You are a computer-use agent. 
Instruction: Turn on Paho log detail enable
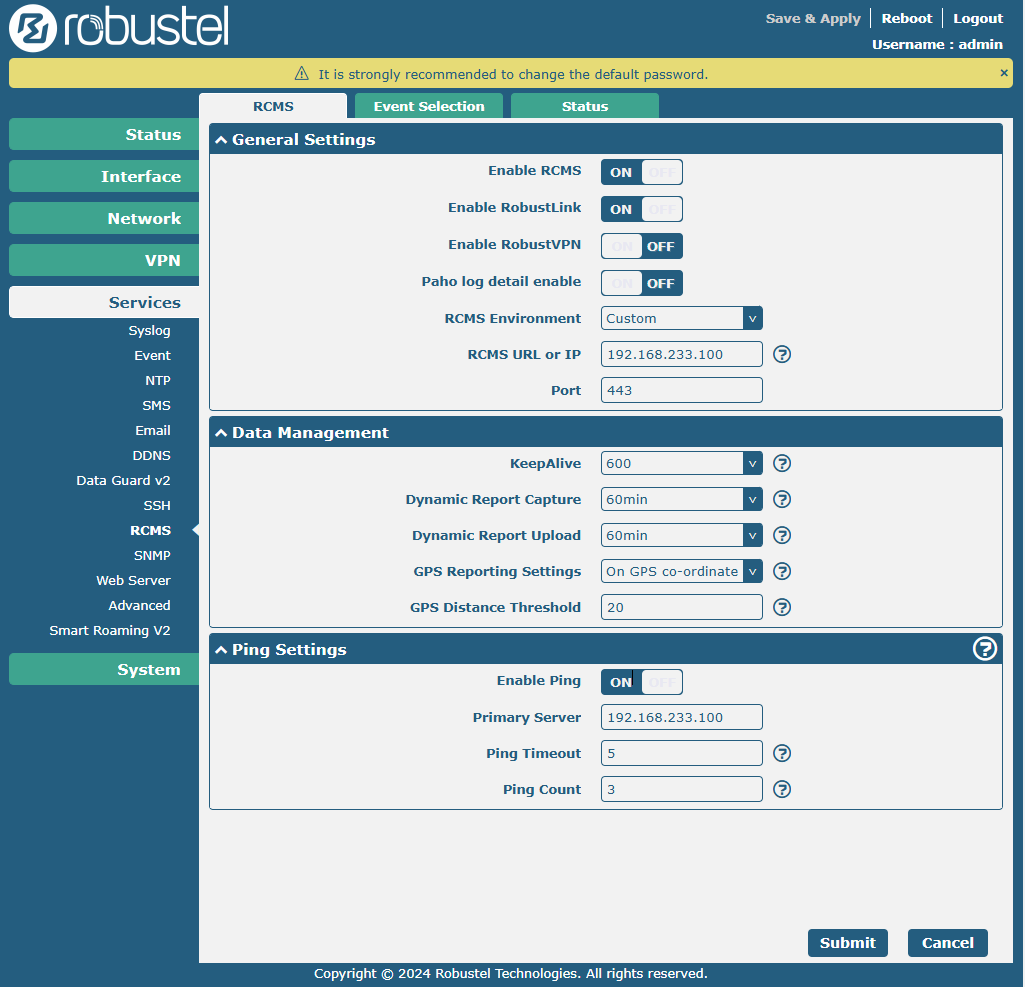(642, 283)
